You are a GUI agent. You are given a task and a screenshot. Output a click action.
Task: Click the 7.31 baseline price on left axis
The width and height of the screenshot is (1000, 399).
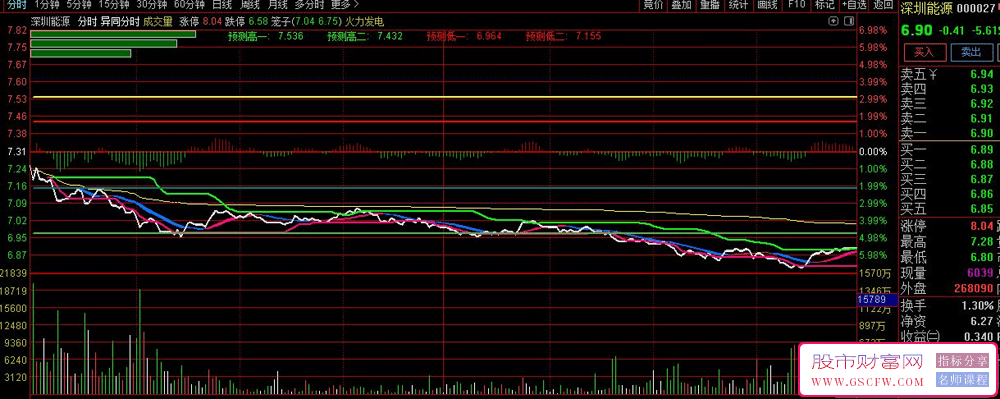16,152
